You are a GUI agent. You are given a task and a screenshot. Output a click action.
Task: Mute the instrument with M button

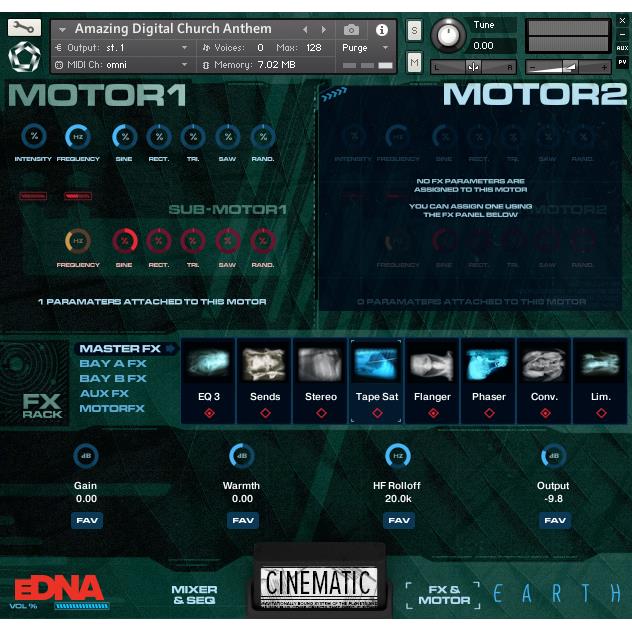[x=414, y=62]
